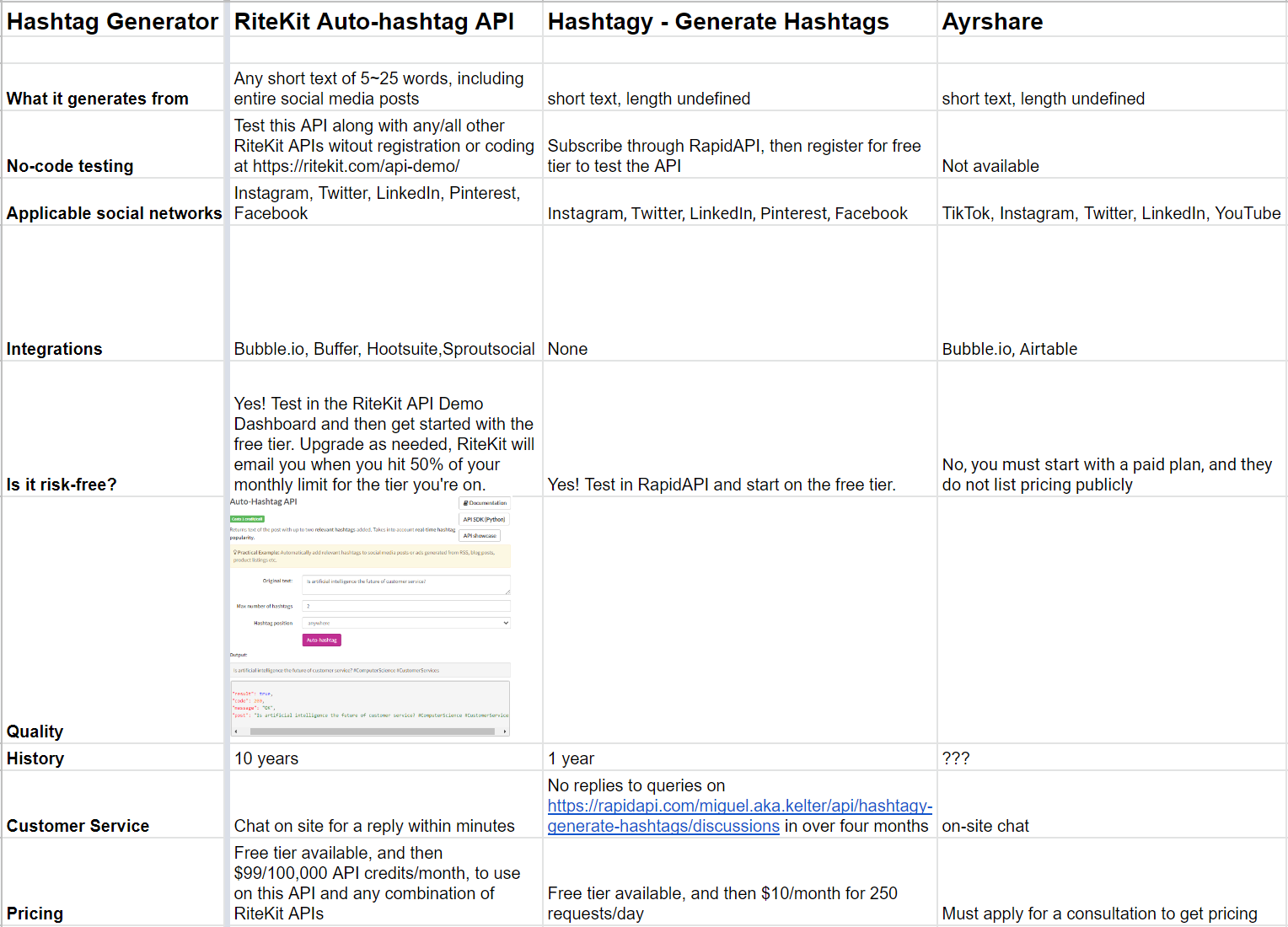
Task: Select the No-code testing row label
Action: click(x=112, y=144)
